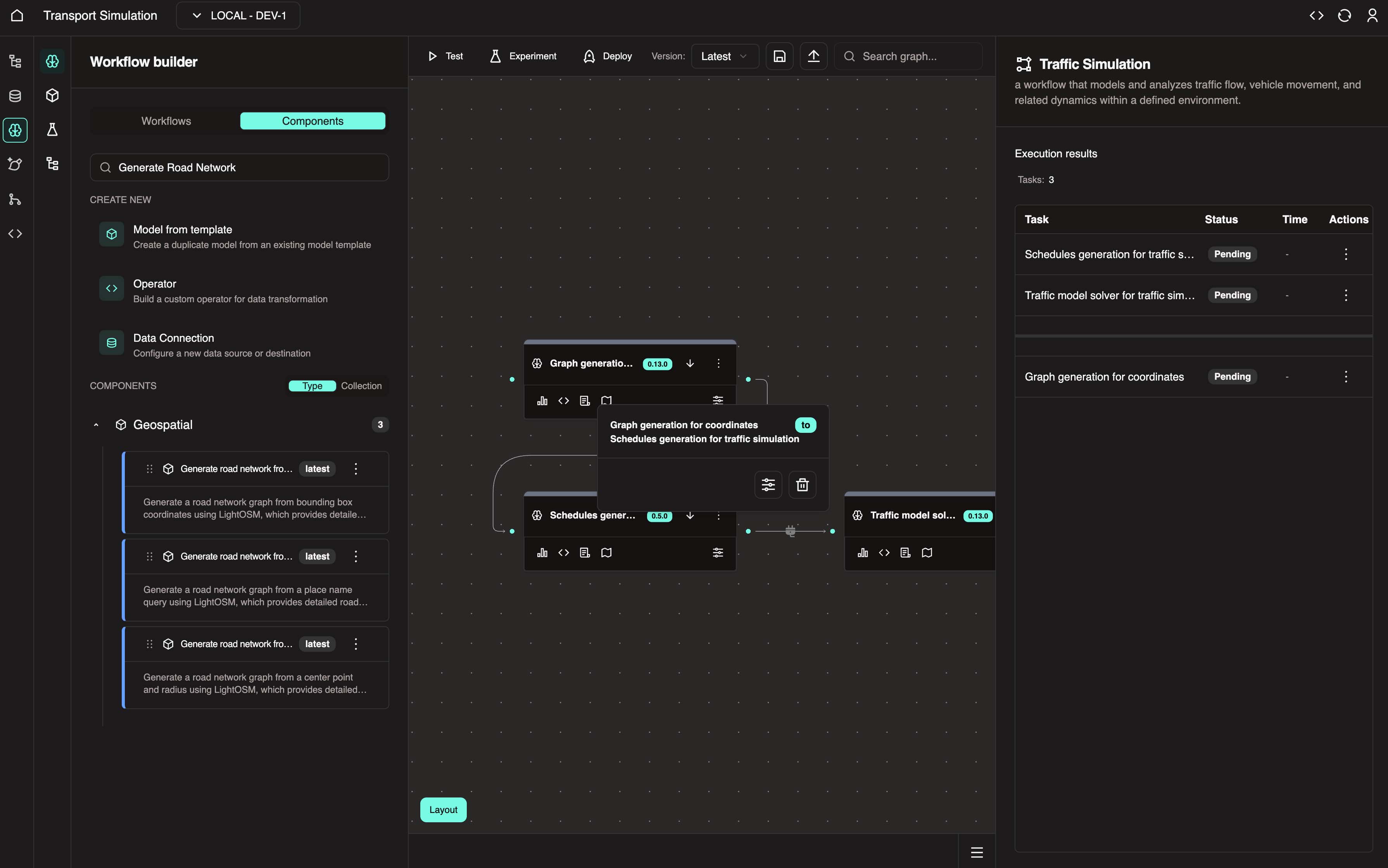
Task: Open settings sliders on Graph generation node
Action: point(718,400)
